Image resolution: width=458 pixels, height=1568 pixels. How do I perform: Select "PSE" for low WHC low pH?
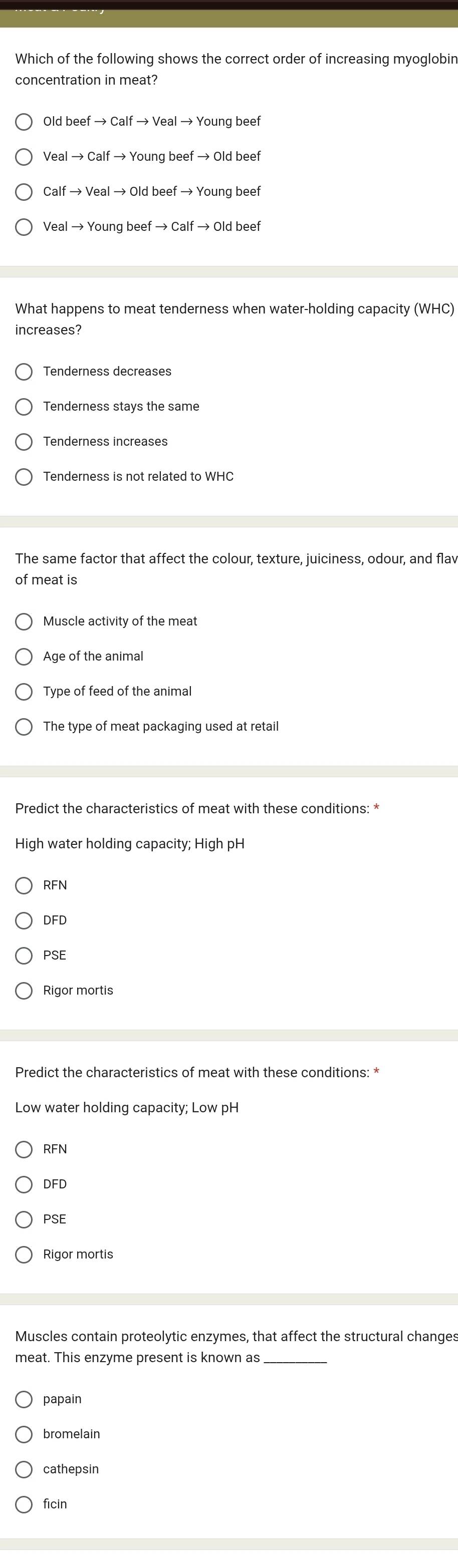click(25, 1219)
